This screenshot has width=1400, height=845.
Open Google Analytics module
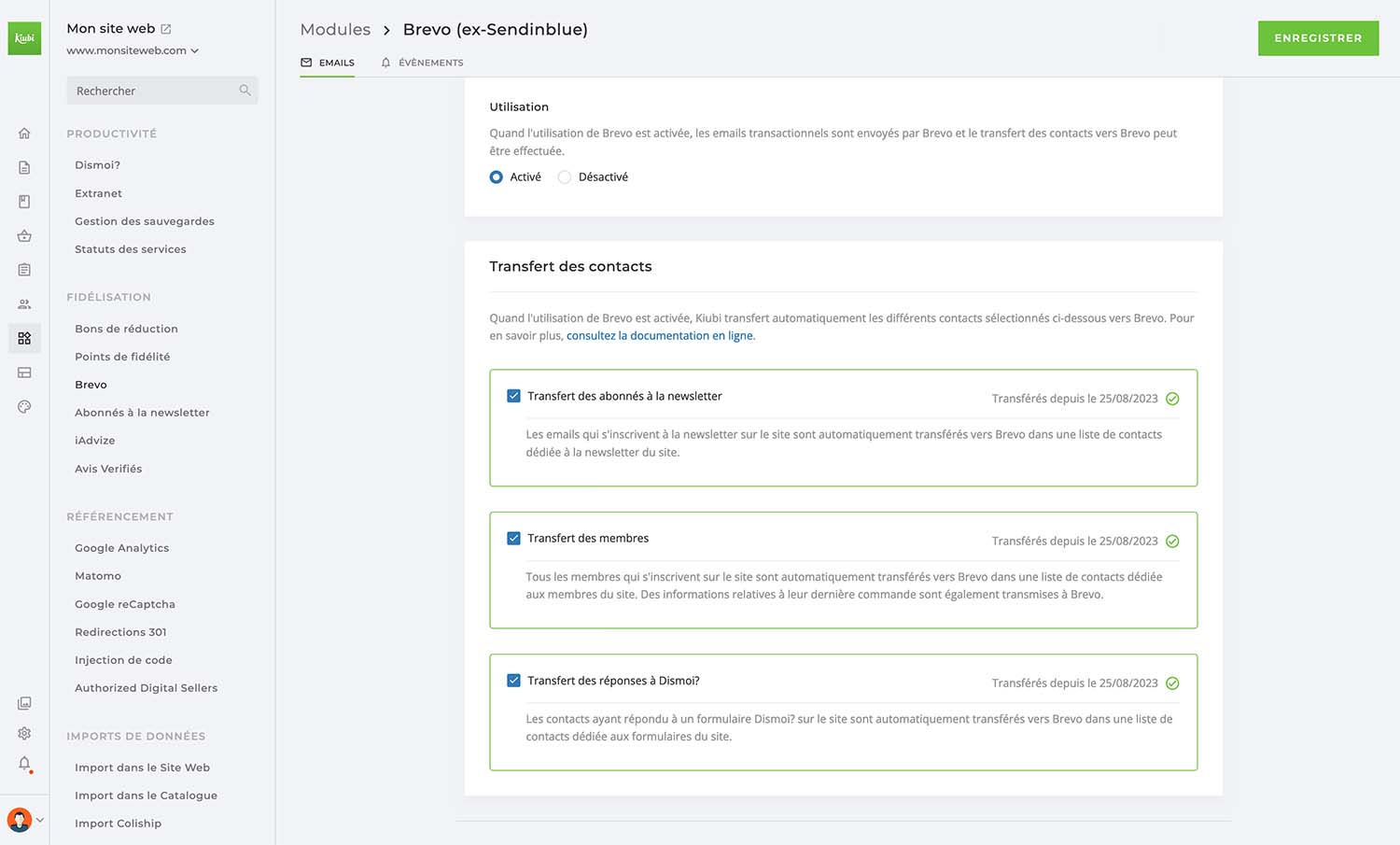point(121,548)
